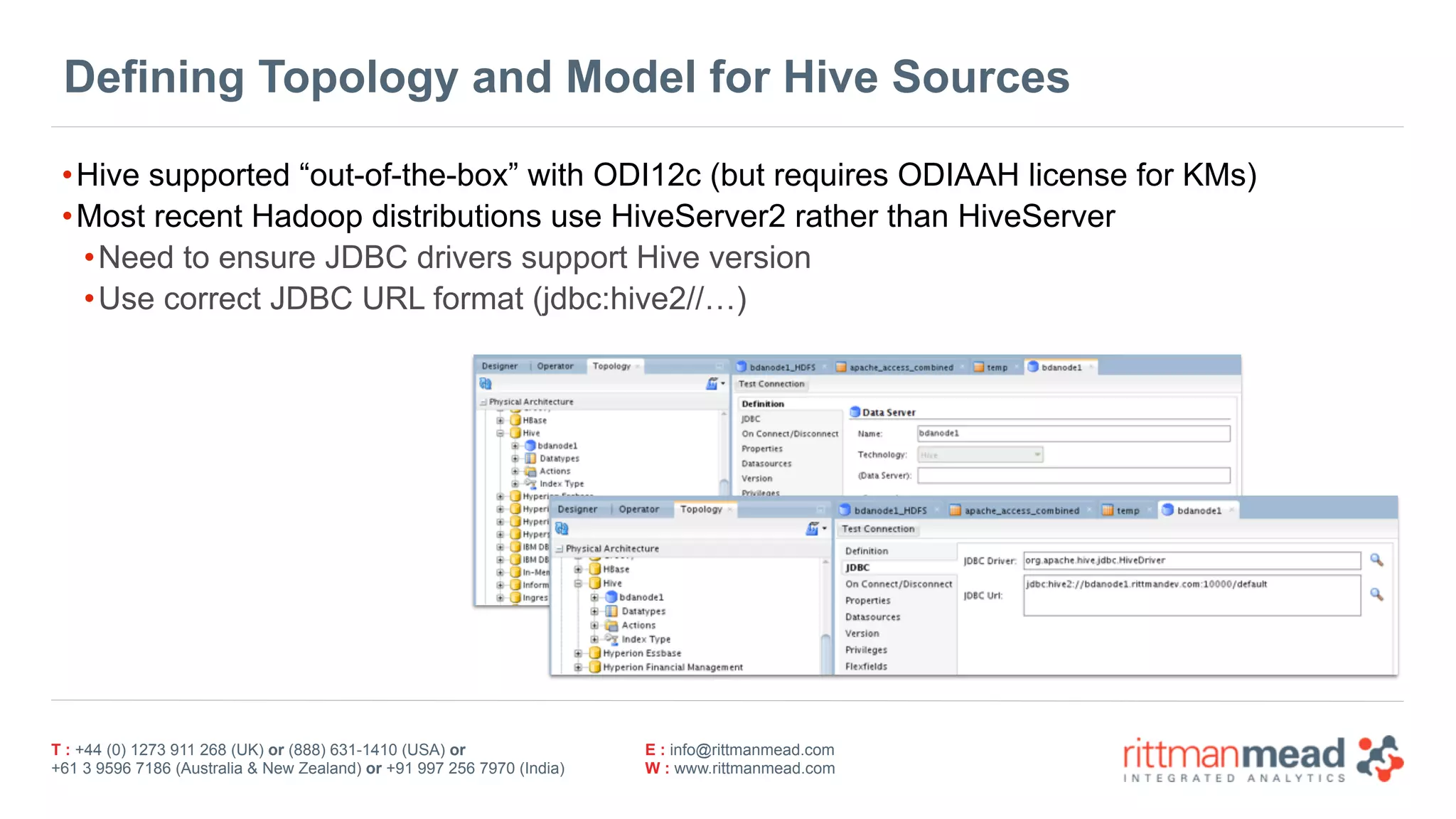Open www.rittmanmead.com website link
The image size is (1456, 819).
click(x=754, y=769)
